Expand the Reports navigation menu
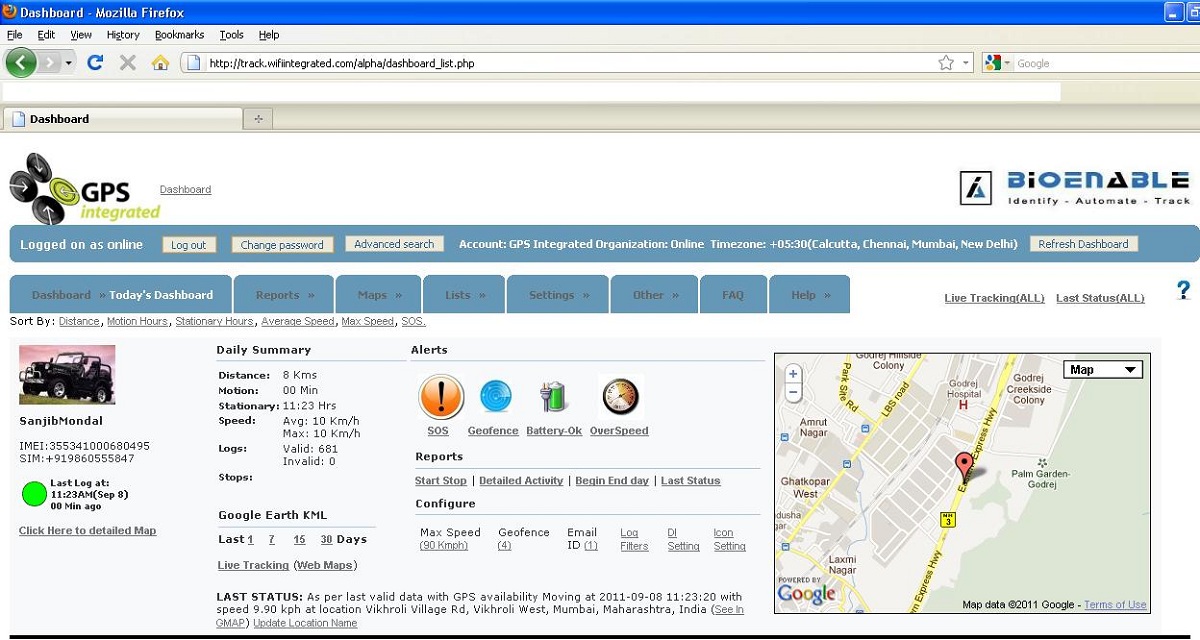Image resolution: width=1200 pixels, height=640 pixels. (x=284, y=294)
